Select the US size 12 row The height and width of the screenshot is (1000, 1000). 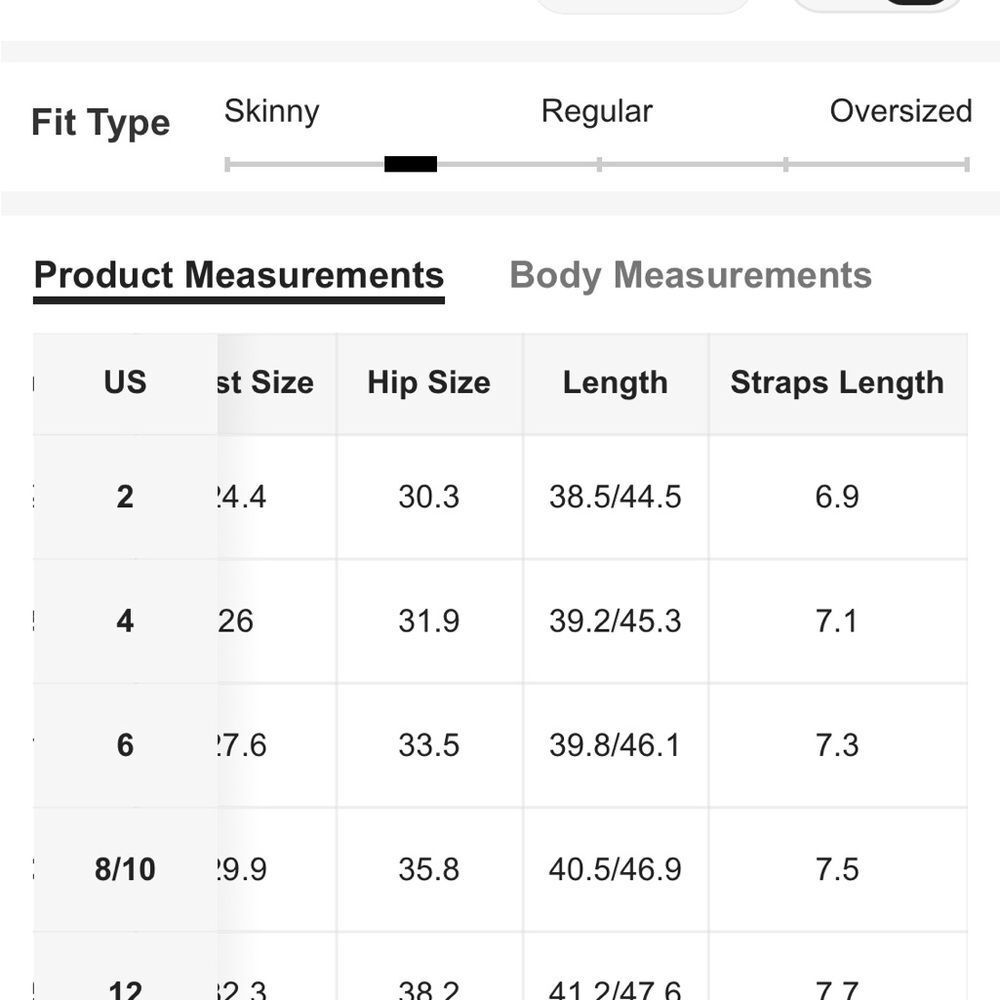pos(125,989)
